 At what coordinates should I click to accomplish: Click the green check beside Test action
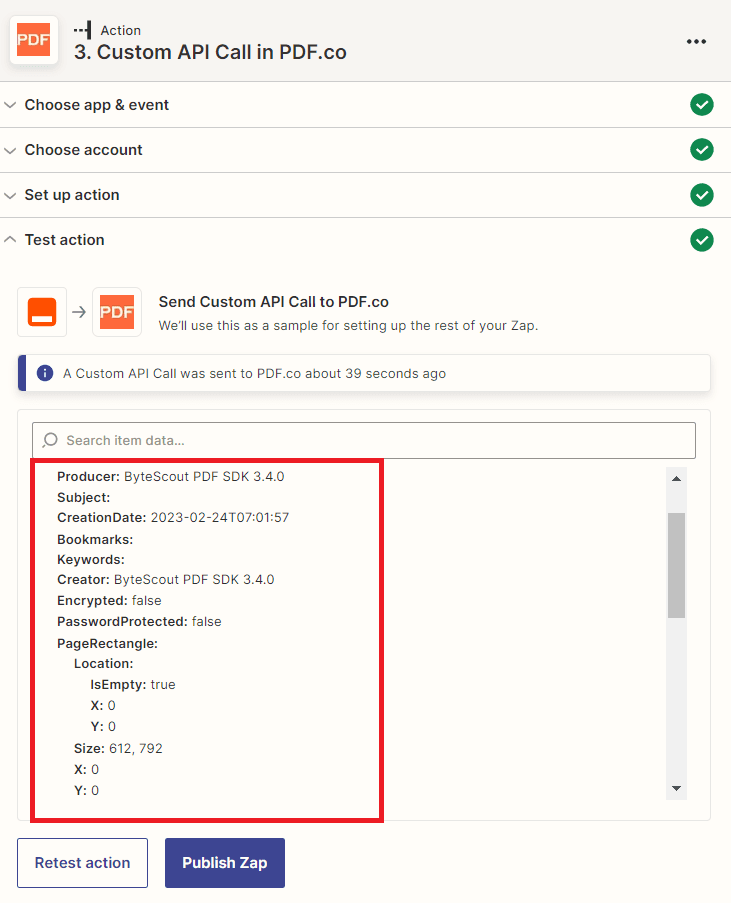pyautogui.click(x=702, y=240)
